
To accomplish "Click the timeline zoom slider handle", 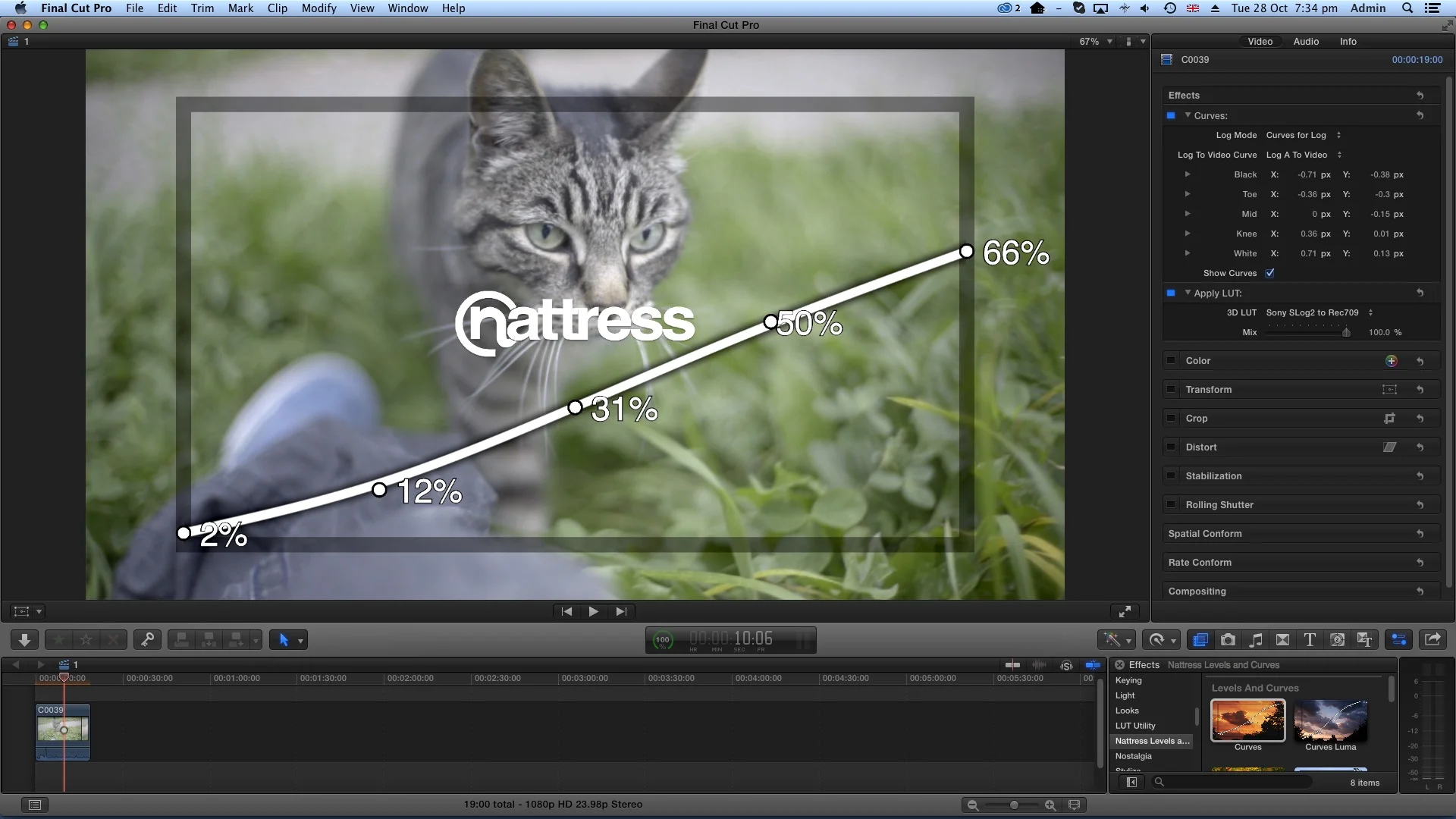I will [1014, 805].
